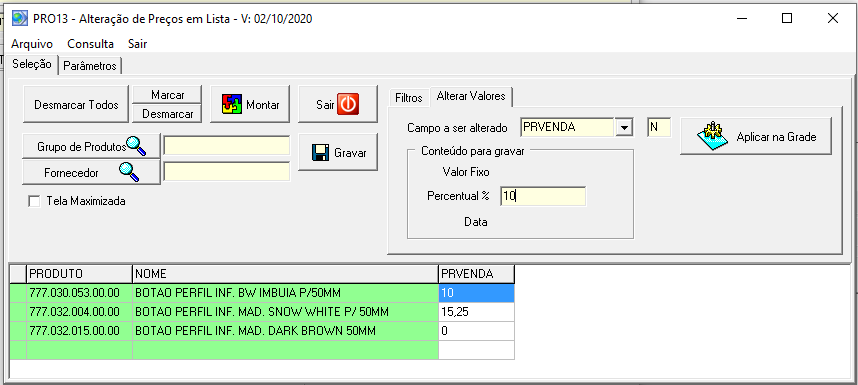Click the Desmarcar Todos button
This screenshot has width=858, height=385.
(x=76, y=104)
